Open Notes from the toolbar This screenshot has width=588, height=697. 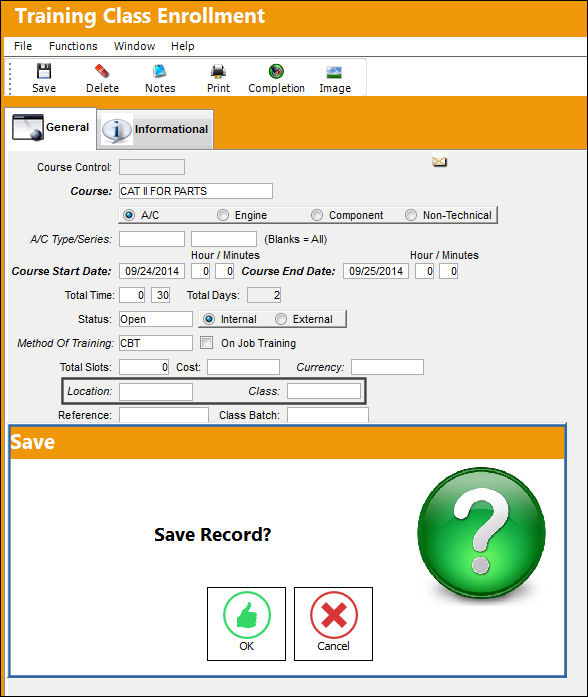click(160, 78)
